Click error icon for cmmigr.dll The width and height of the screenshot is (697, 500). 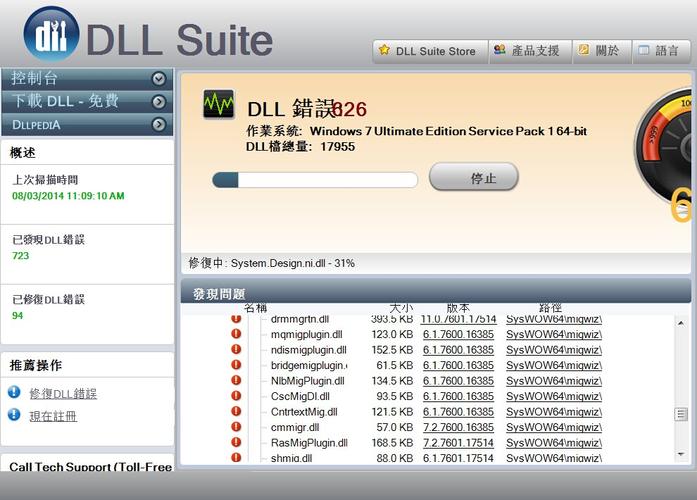236,427
